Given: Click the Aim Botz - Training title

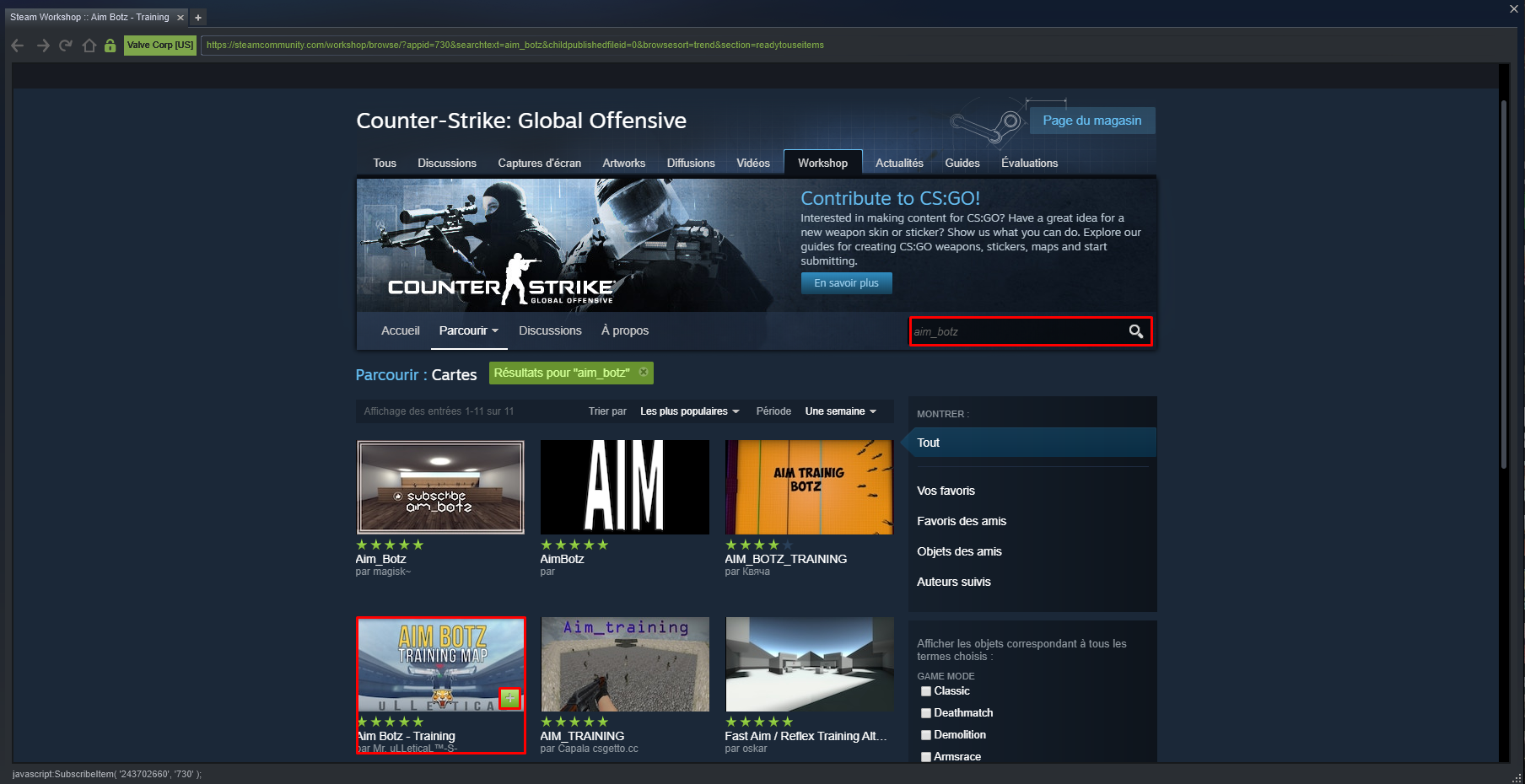Looking at the screenshot, I should [x=406, y=736].
